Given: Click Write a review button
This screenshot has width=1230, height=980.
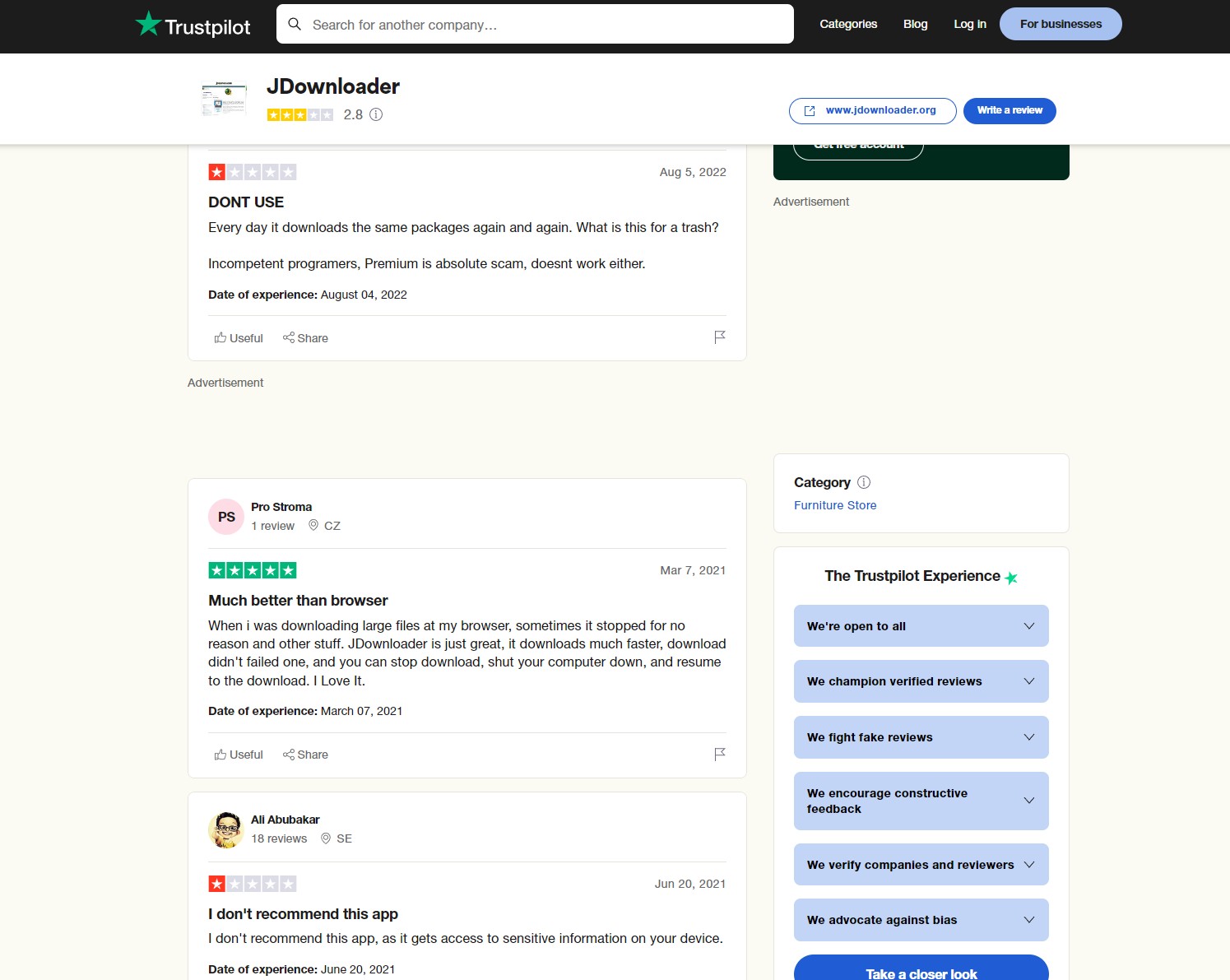Looking at the screenshot, I should [1010, 110].
